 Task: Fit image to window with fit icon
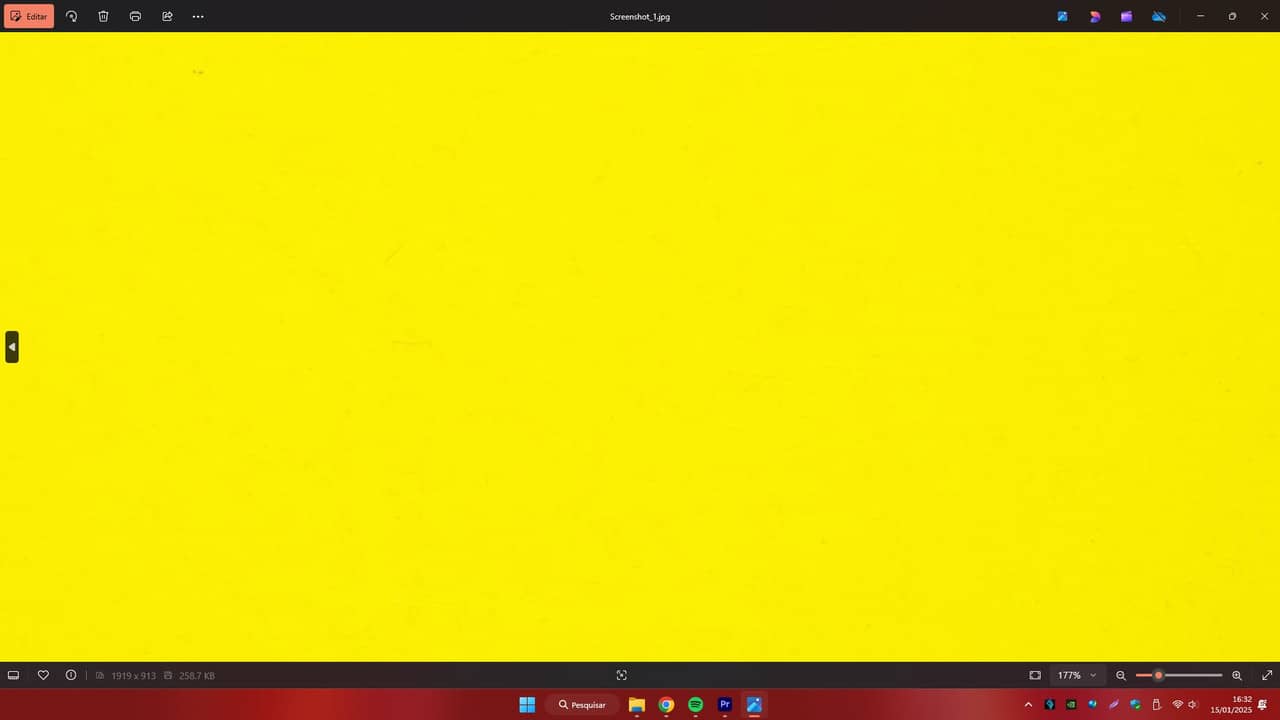tap(1035, 675)
